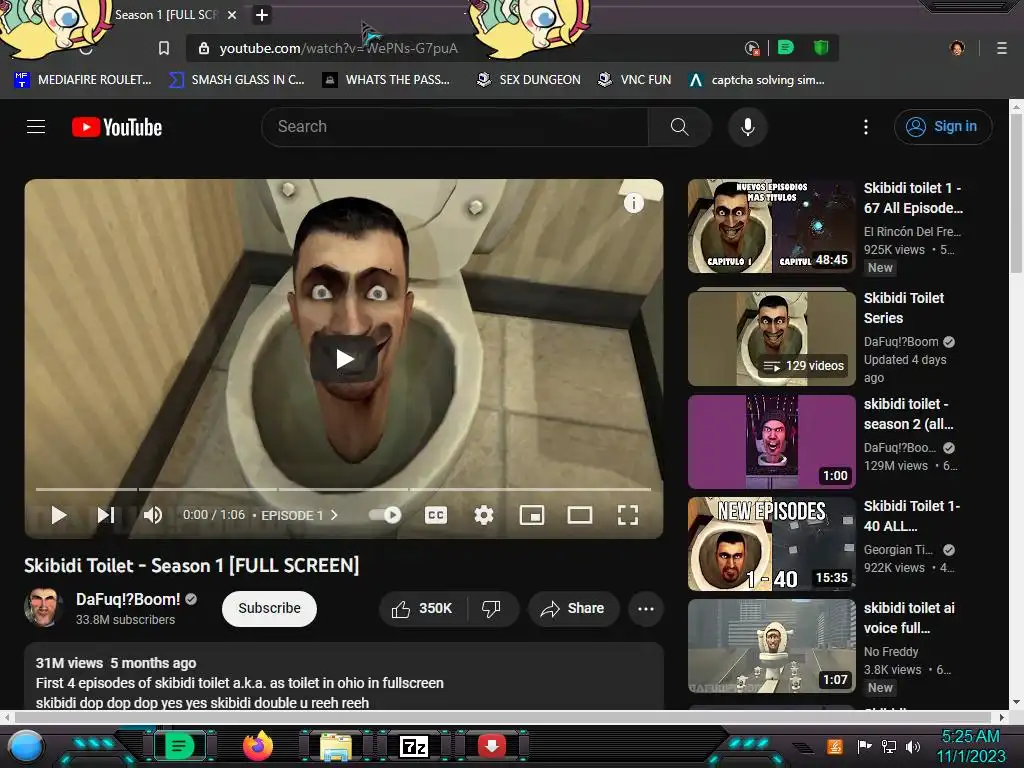Open more actions ellipsis below video
Image resolution: width=1024 pixels, height=768 pixels.
(x=646, y=609)
